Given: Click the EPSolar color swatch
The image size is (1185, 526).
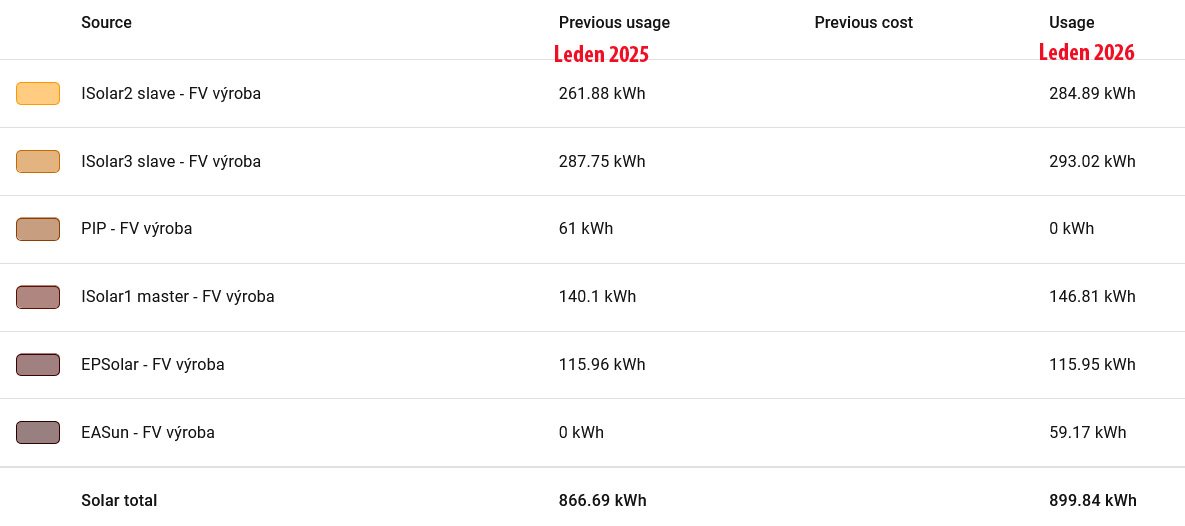Looking at the screenshot, I should (38, 364).
